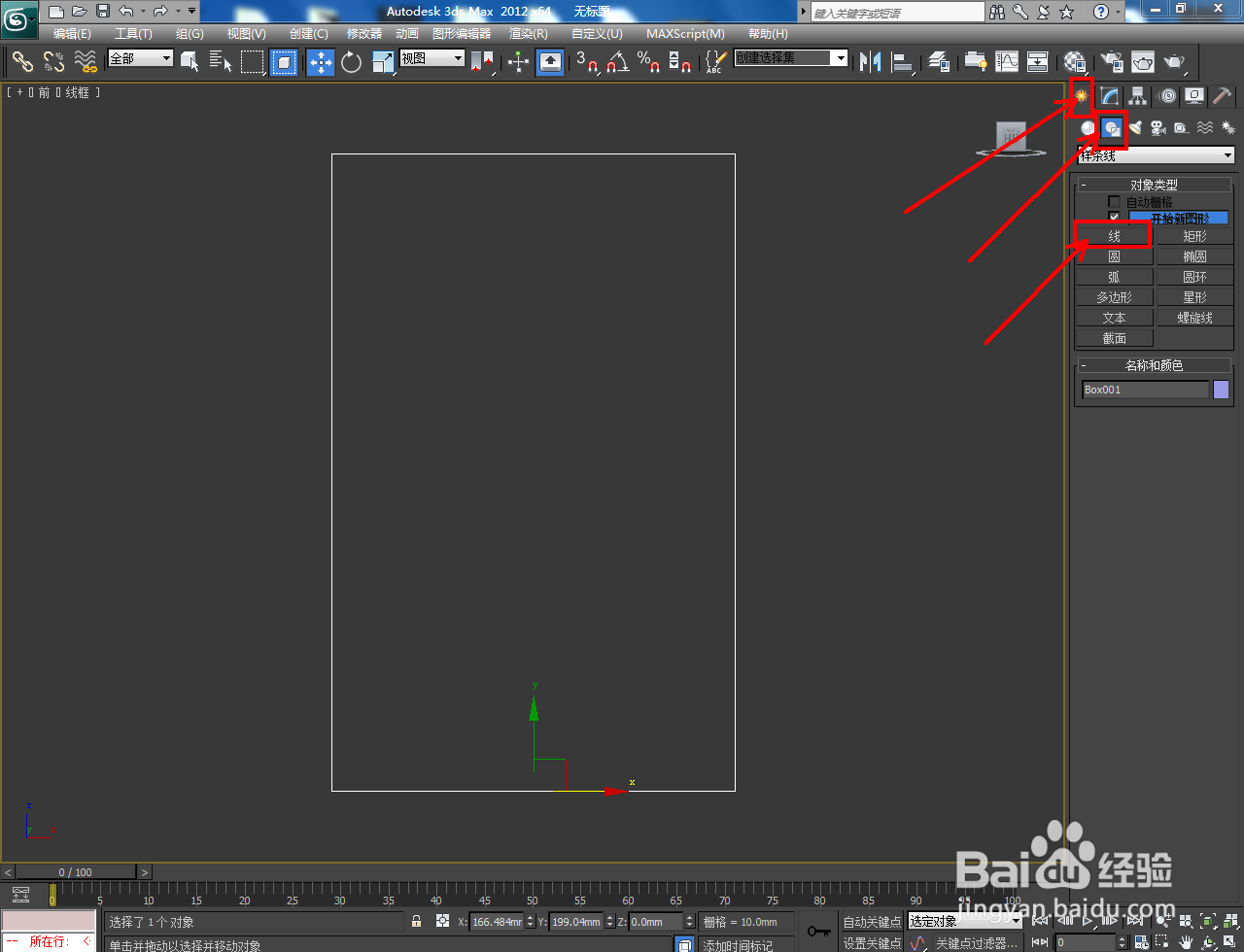
Task: Select the Link tool in main toolbar
Action: click(22, 61)
